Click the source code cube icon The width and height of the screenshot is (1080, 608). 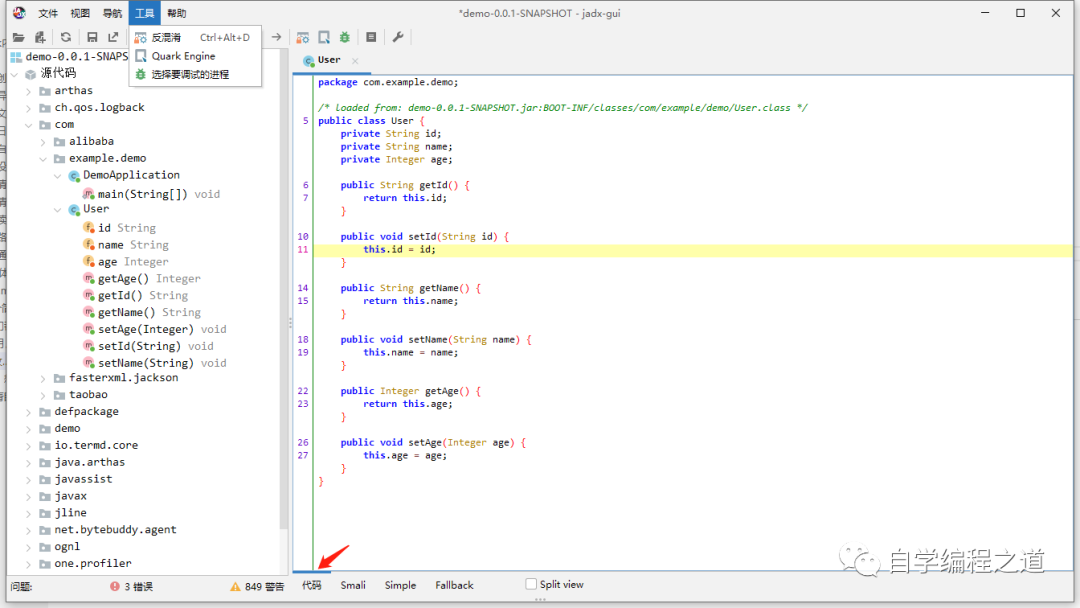30,74
